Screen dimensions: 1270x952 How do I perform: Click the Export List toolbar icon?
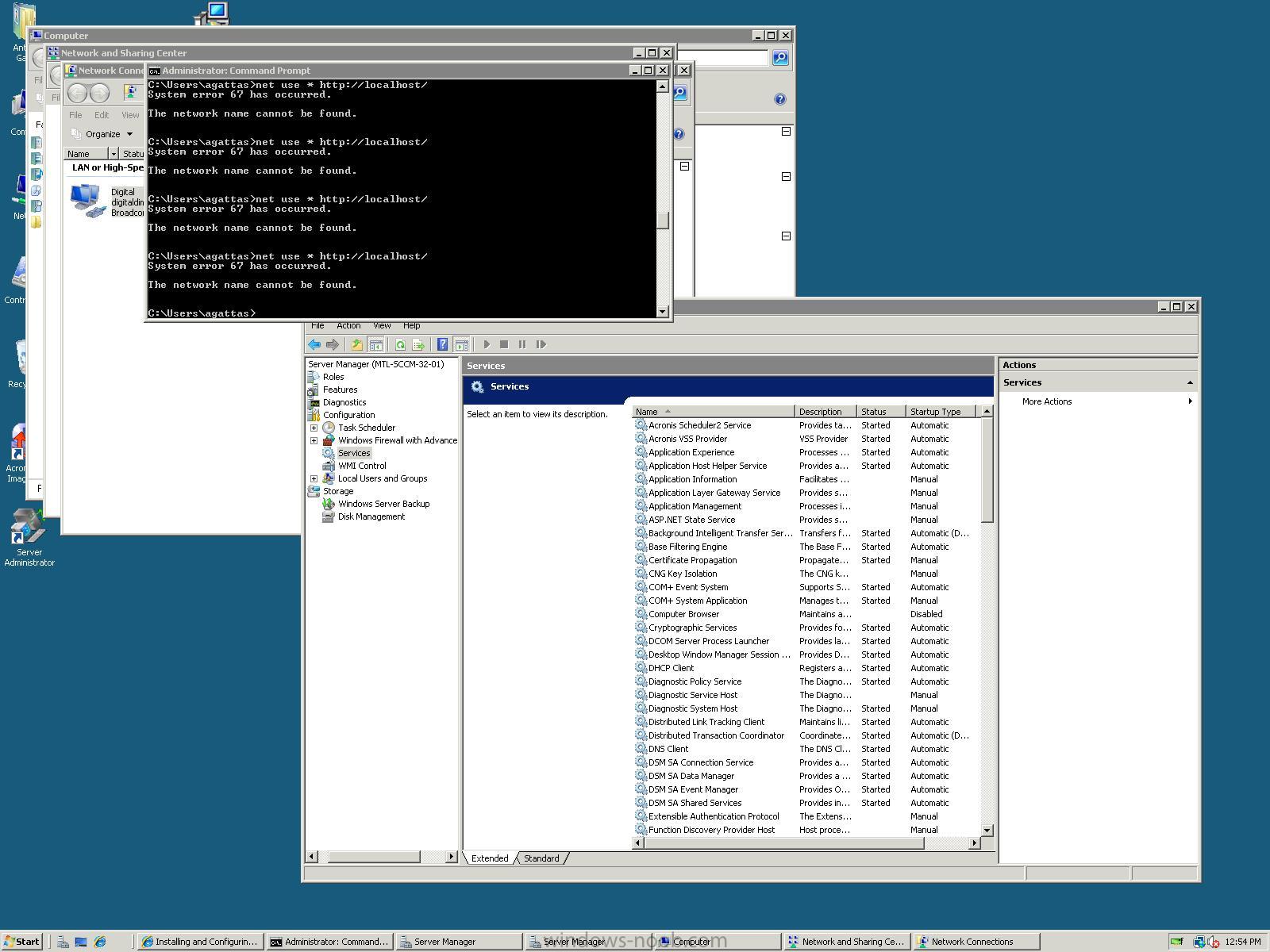(x=418, y=344)
